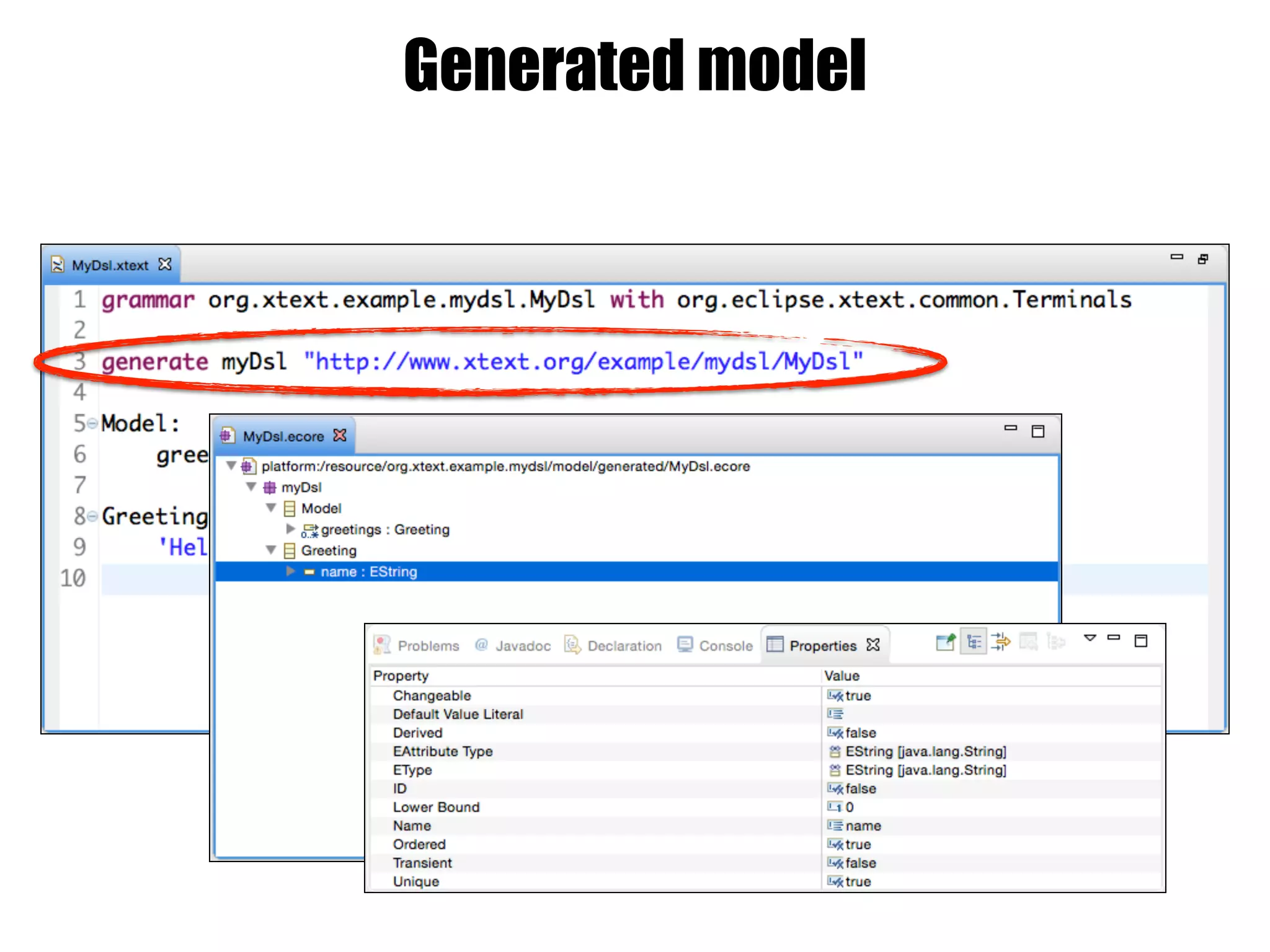Collapse the Greeting class node
The image size is (1270, 952).
(271, 550)
